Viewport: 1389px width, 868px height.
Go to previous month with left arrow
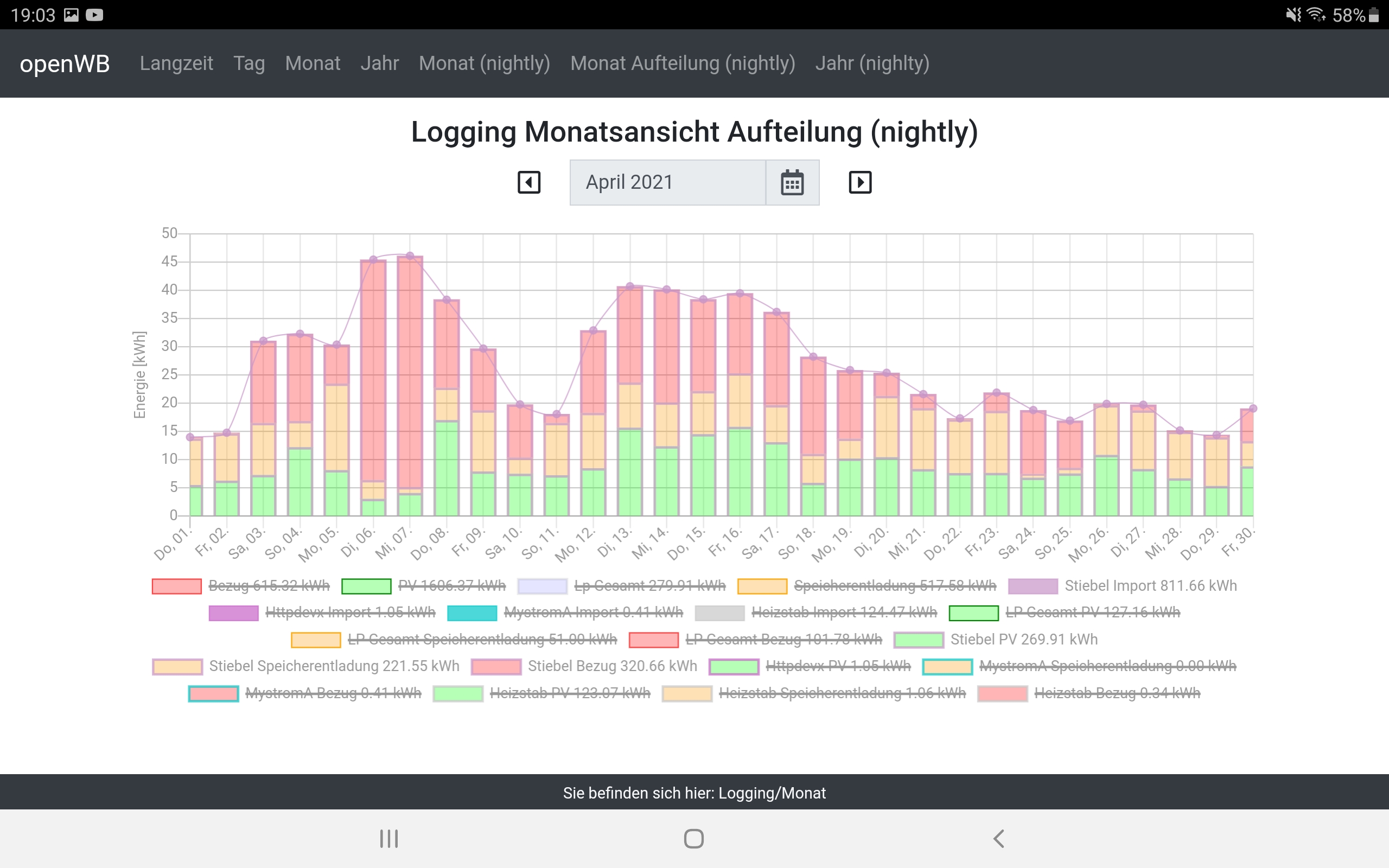point(528,183)
